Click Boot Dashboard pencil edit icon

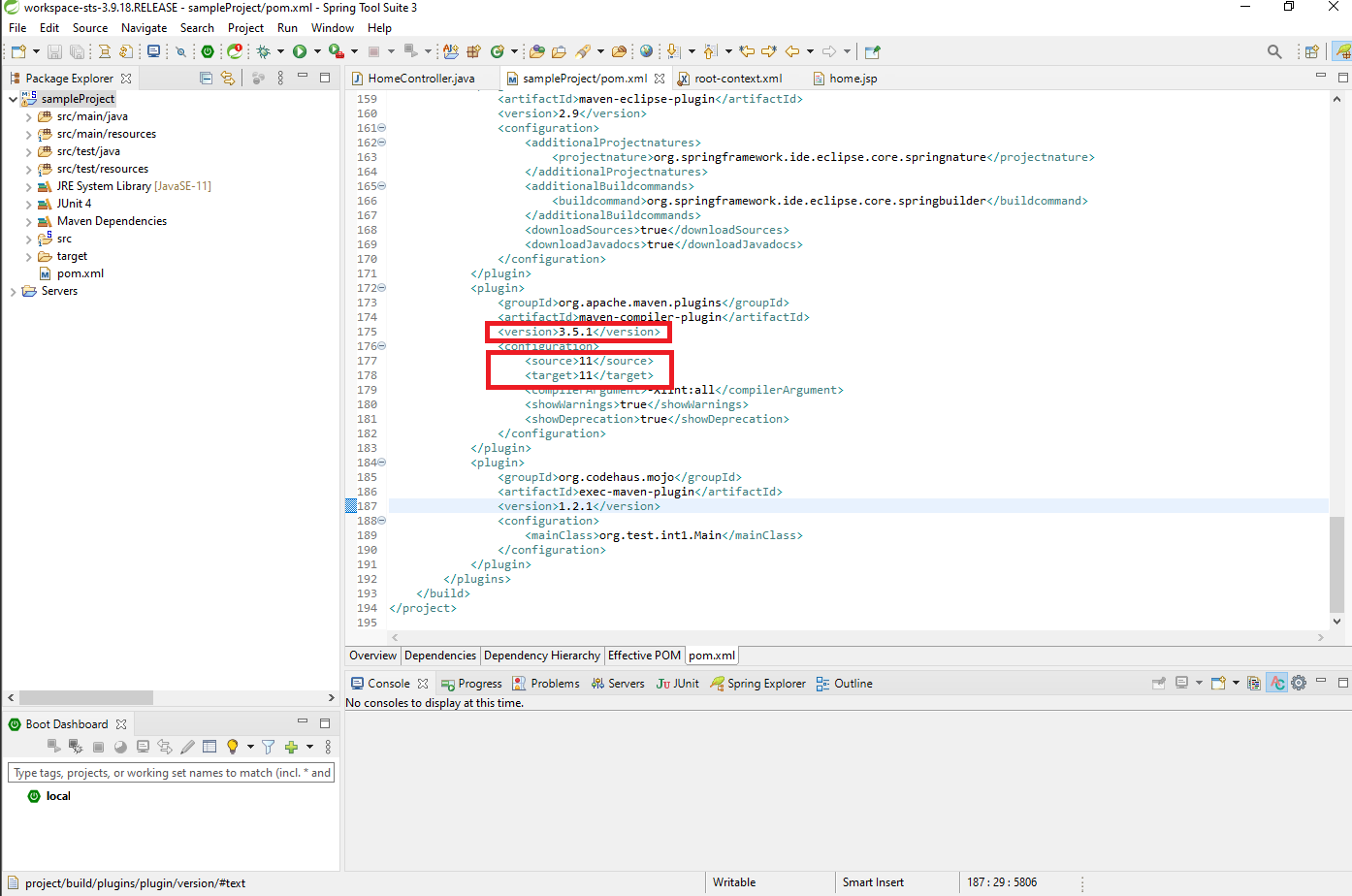(187, 747)
